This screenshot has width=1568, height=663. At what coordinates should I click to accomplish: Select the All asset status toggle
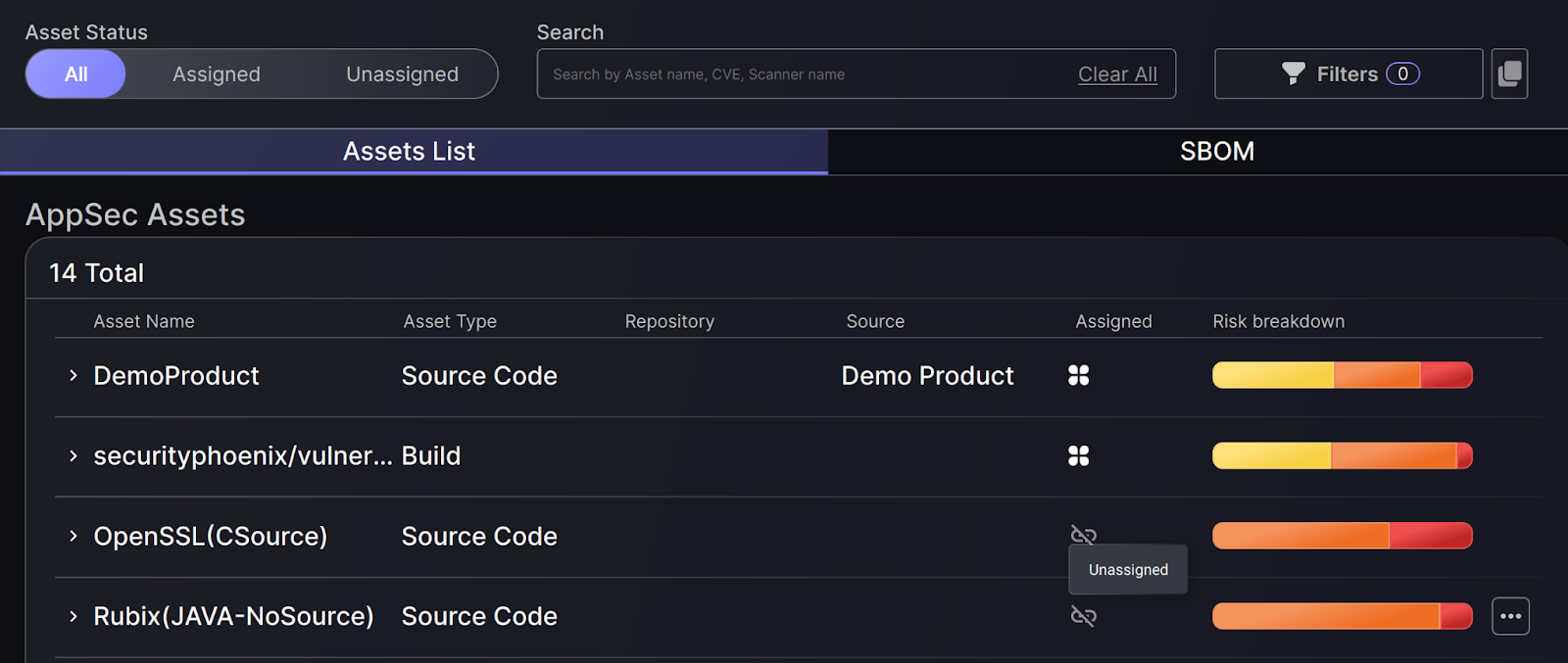[x=75, y=73]
